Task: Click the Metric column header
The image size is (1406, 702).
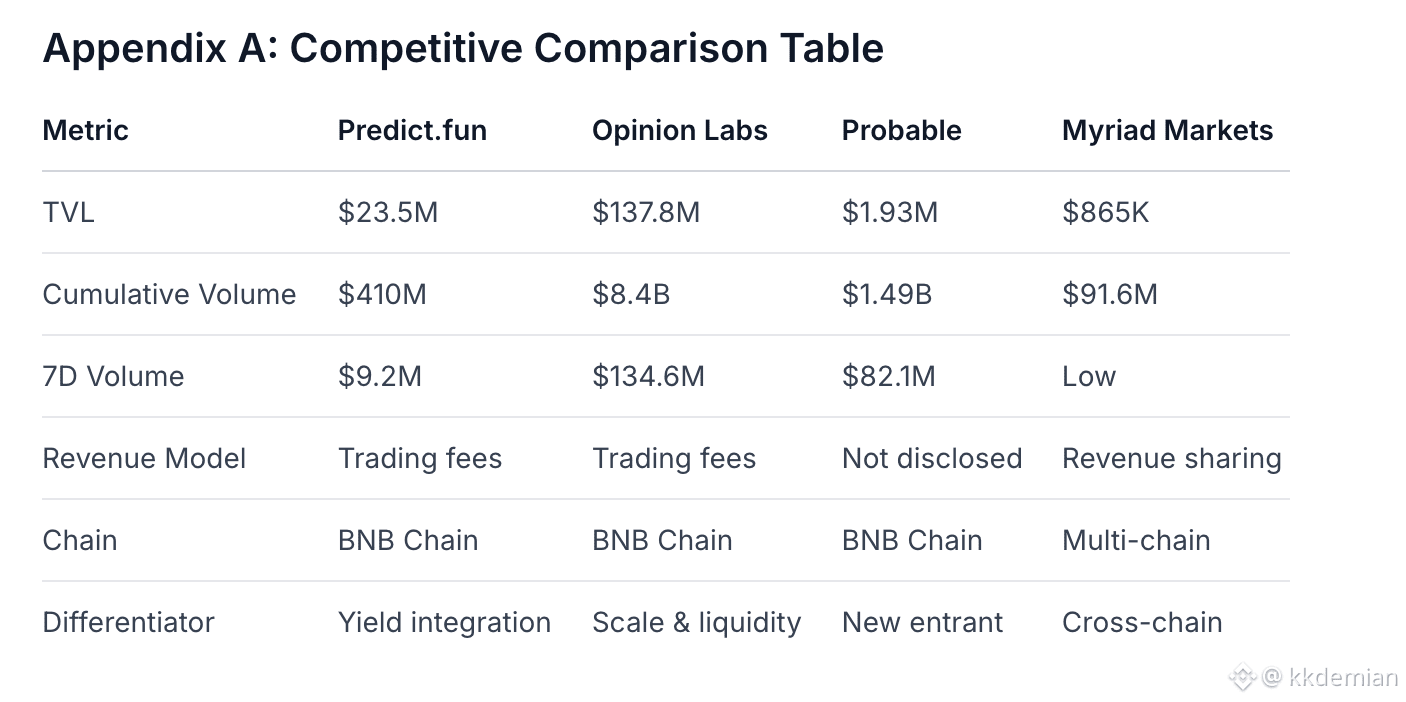Action: point(85,130)
